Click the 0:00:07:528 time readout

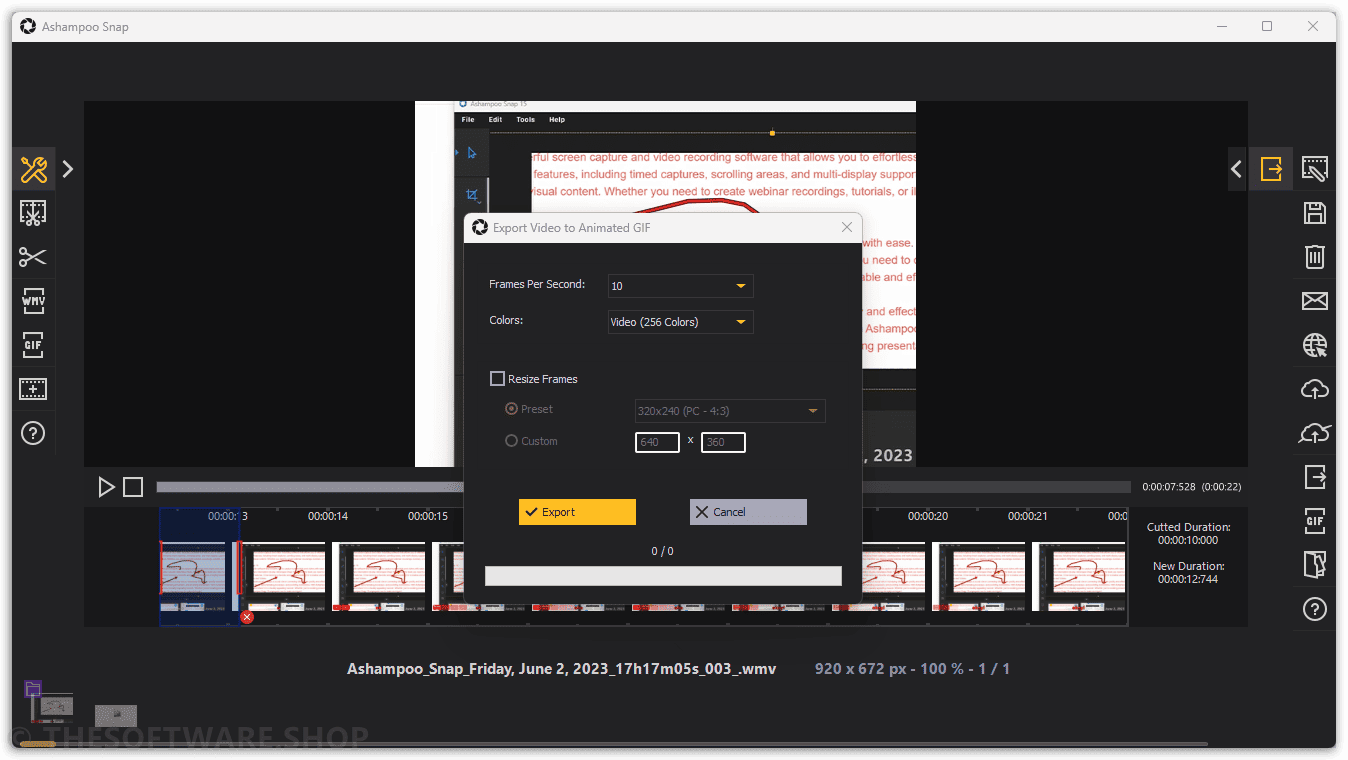tap(1169, 487)
